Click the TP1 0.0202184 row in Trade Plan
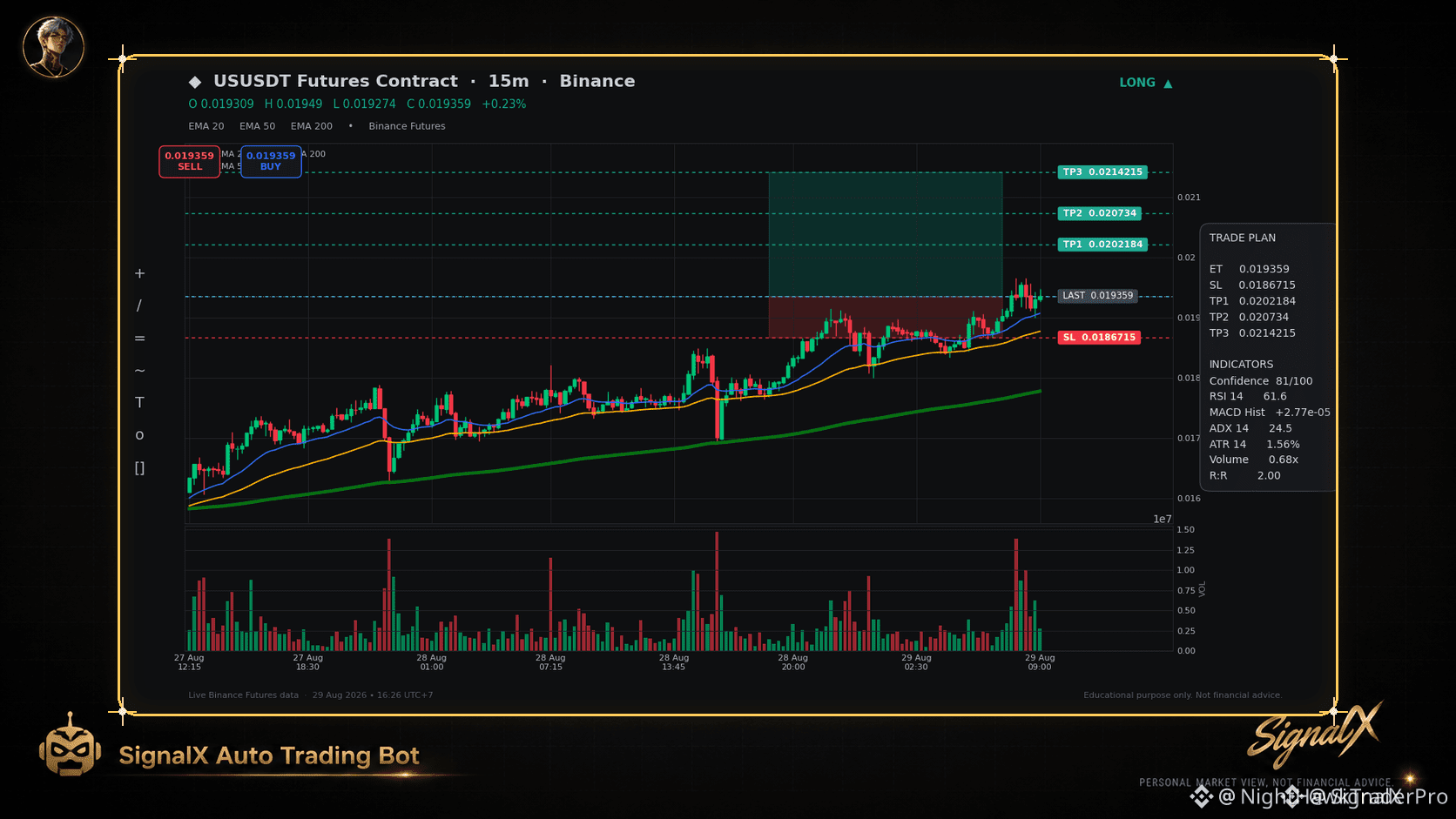 tap(1252, 301)
